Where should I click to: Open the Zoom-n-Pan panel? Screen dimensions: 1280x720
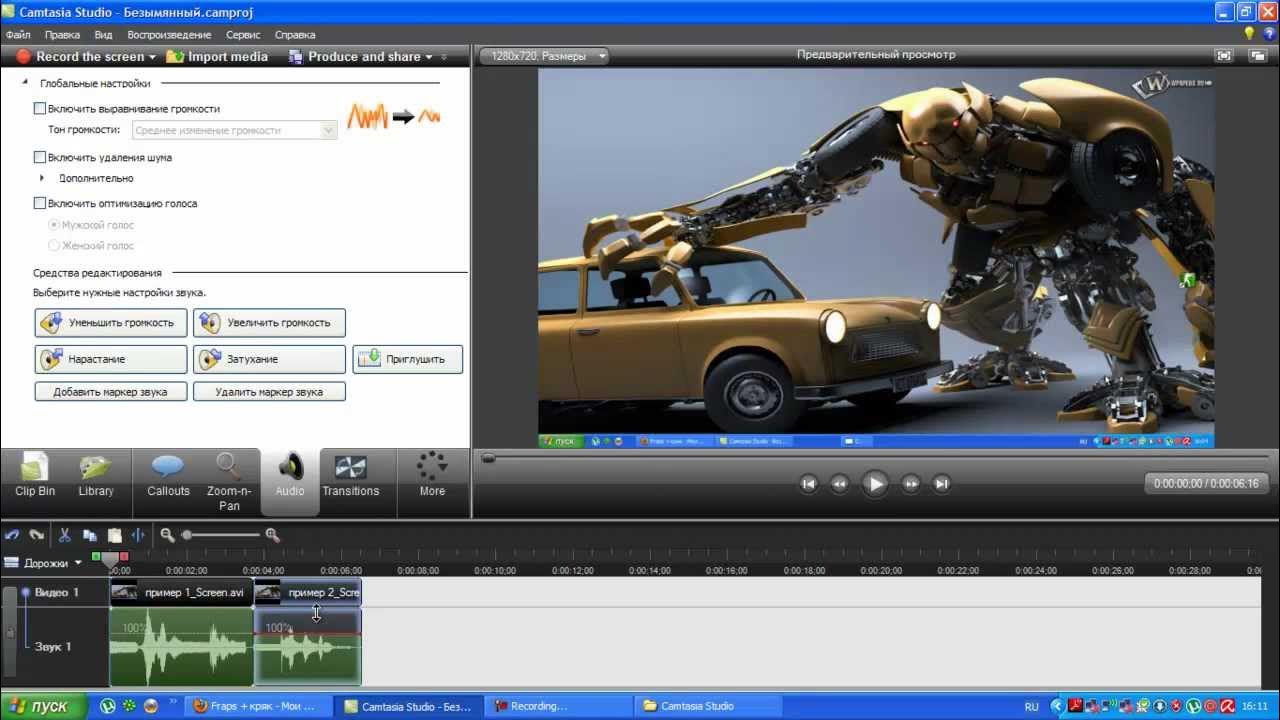pos(229,482)
